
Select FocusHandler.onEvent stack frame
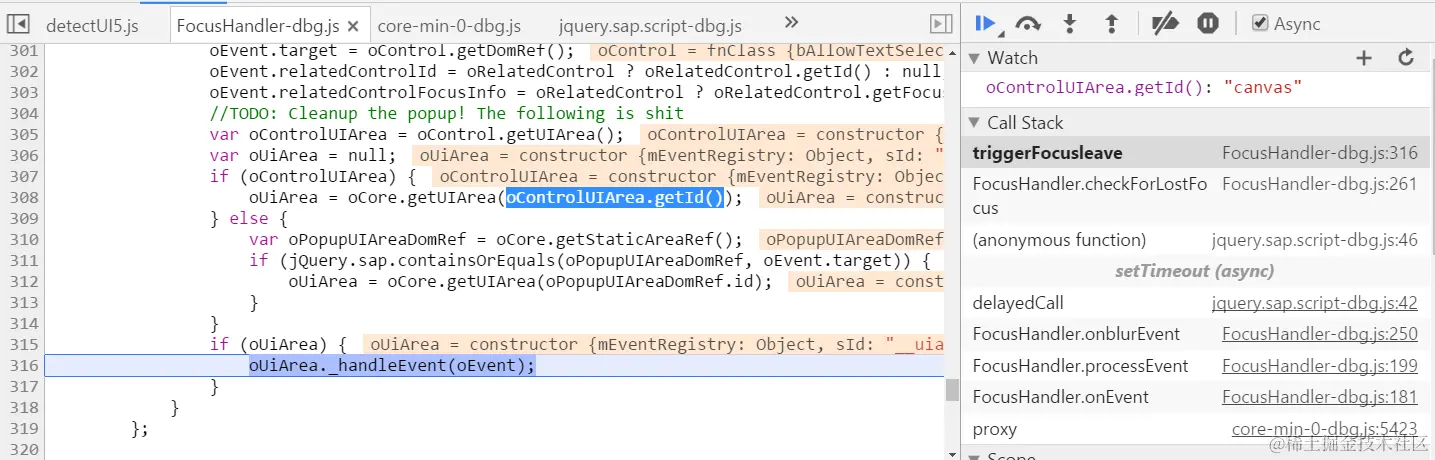pos(1195,397)
